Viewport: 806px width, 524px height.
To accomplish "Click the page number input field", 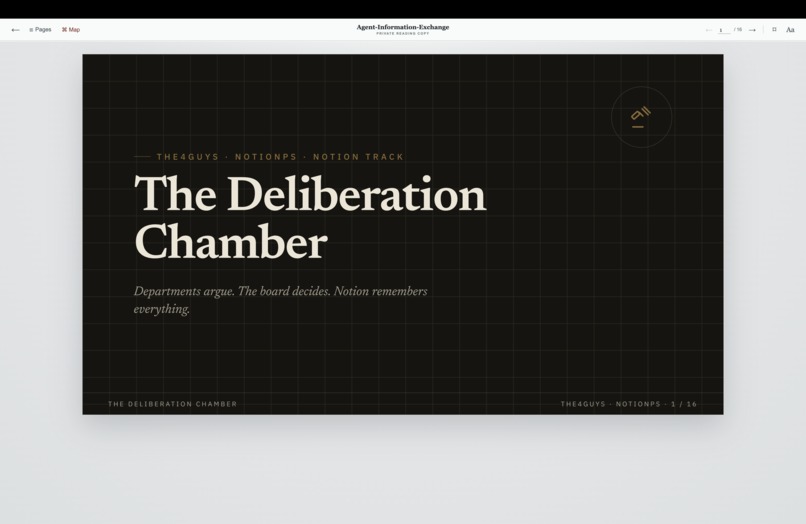I will click(724, 30).
